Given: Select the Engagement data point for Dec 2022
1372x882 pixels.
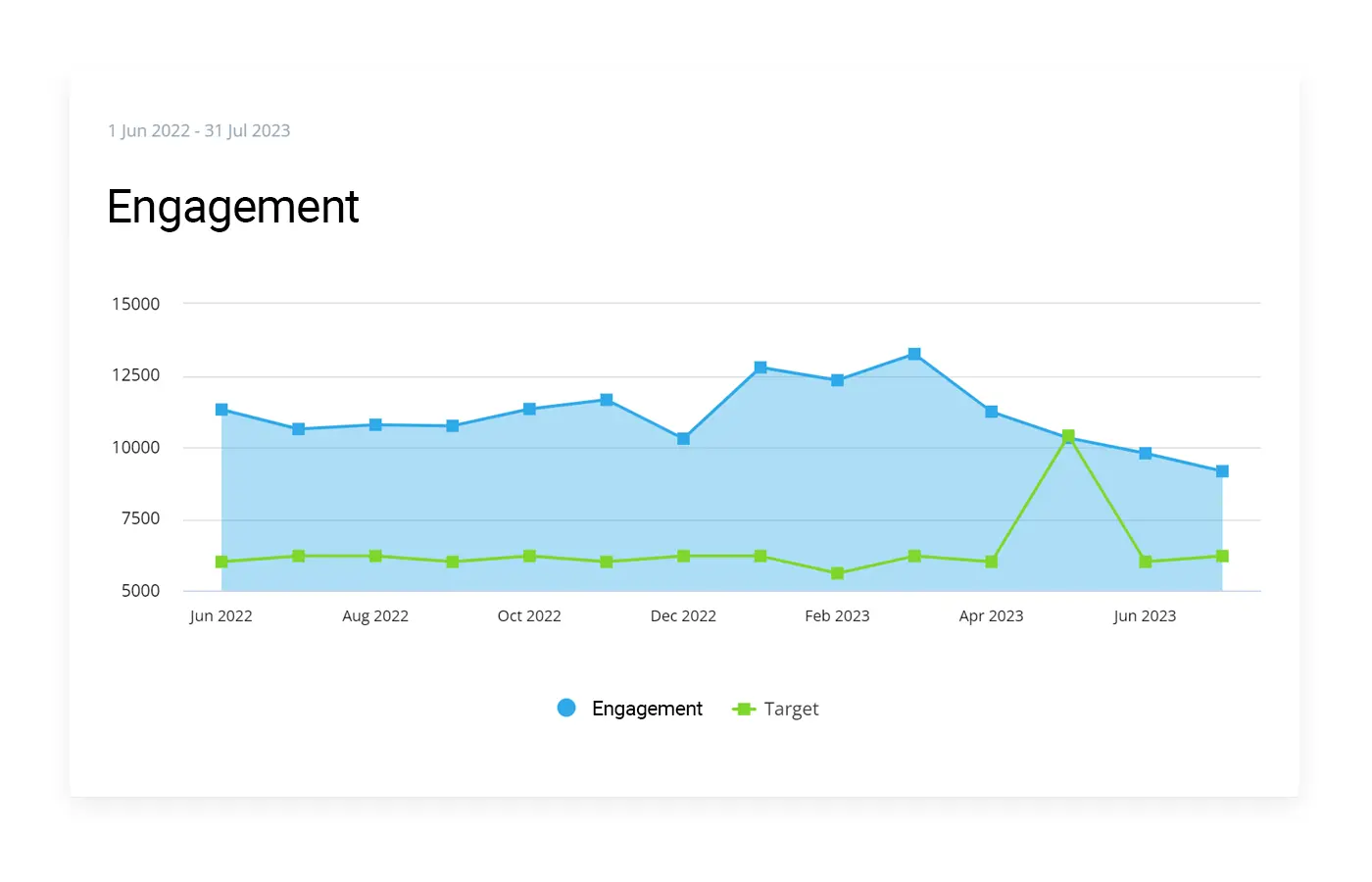Looking at the screenshot, I should coord(683,439).
